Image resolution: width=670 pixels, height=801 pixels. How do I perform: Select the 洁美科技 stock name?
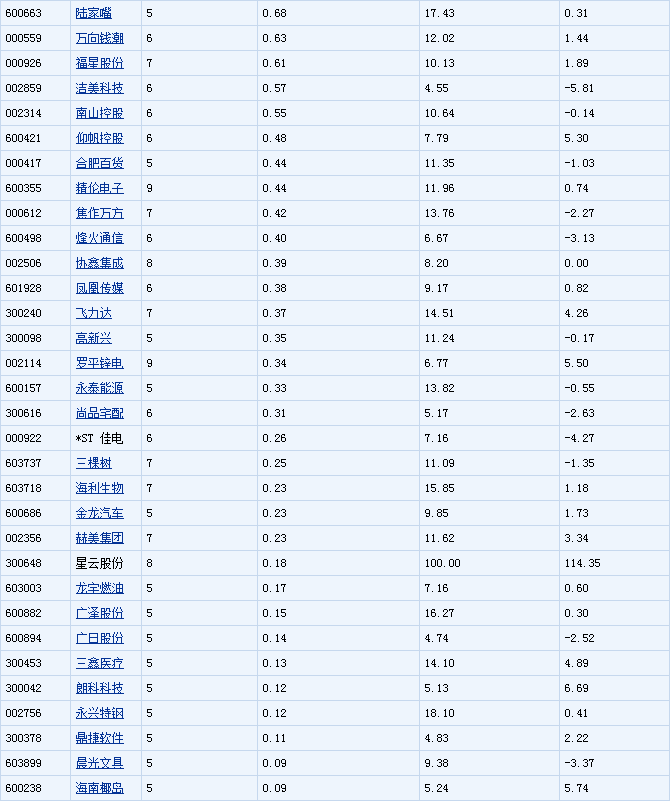click(x=100, y=88)
